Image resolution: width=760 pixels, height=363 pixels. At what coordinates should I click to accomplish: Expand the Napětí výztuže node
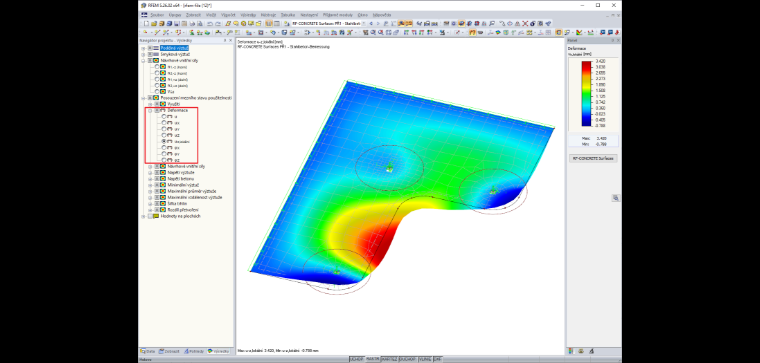[150, 173]
